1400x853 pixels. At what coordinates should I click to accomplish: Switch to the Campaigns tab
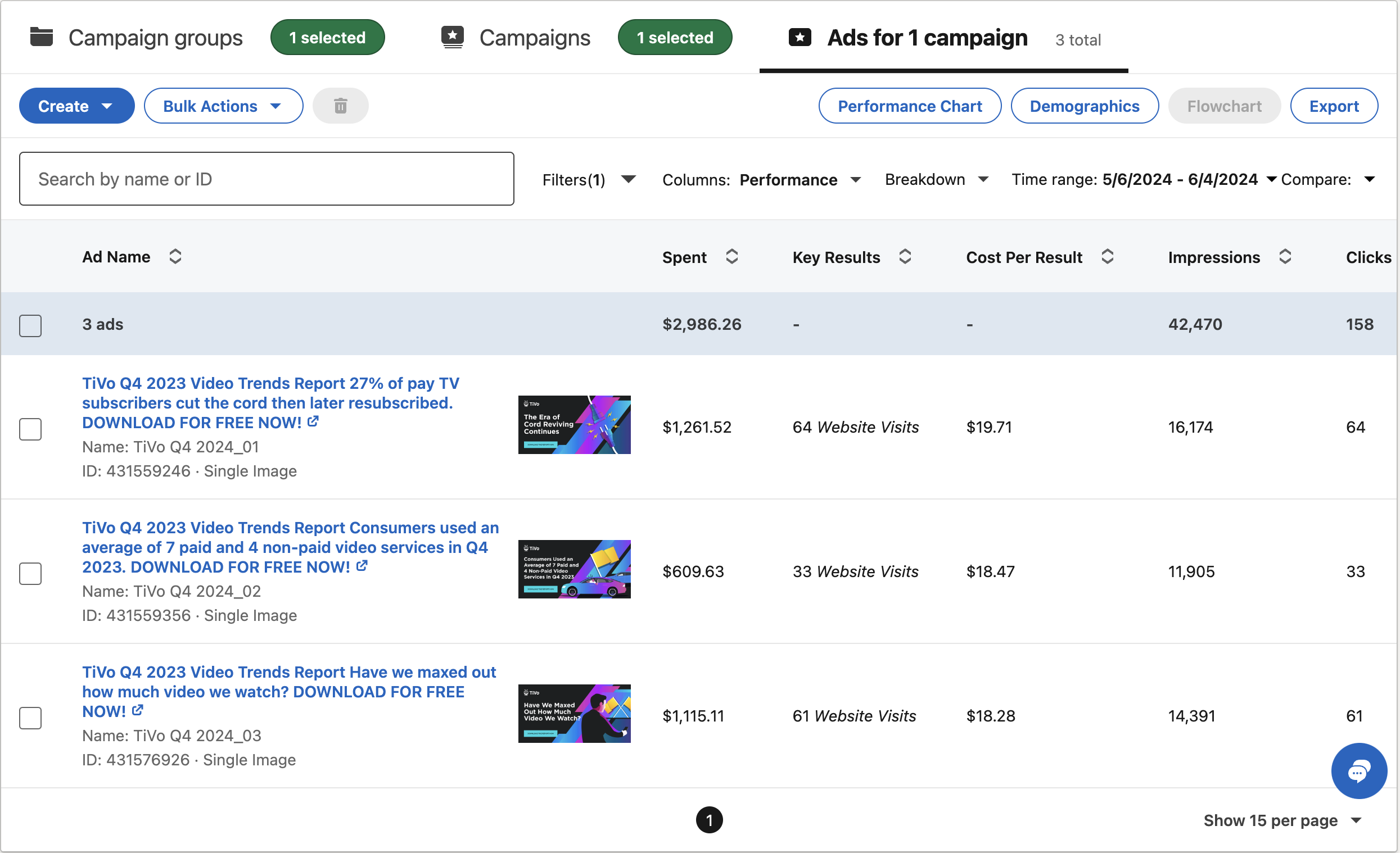tap(534, 38)
